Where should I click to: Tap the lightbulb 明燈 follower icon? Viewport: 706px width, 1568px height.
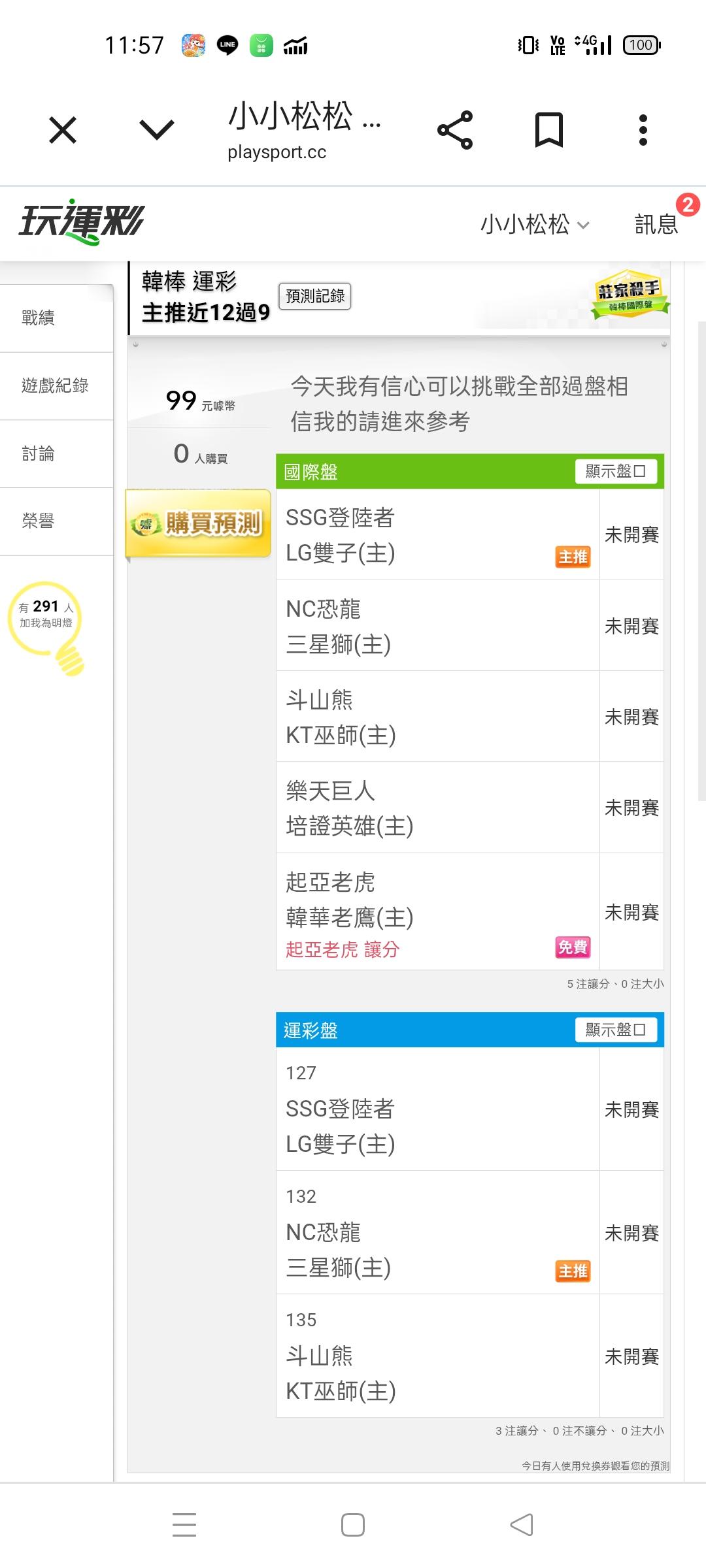[x=47, y=625]
